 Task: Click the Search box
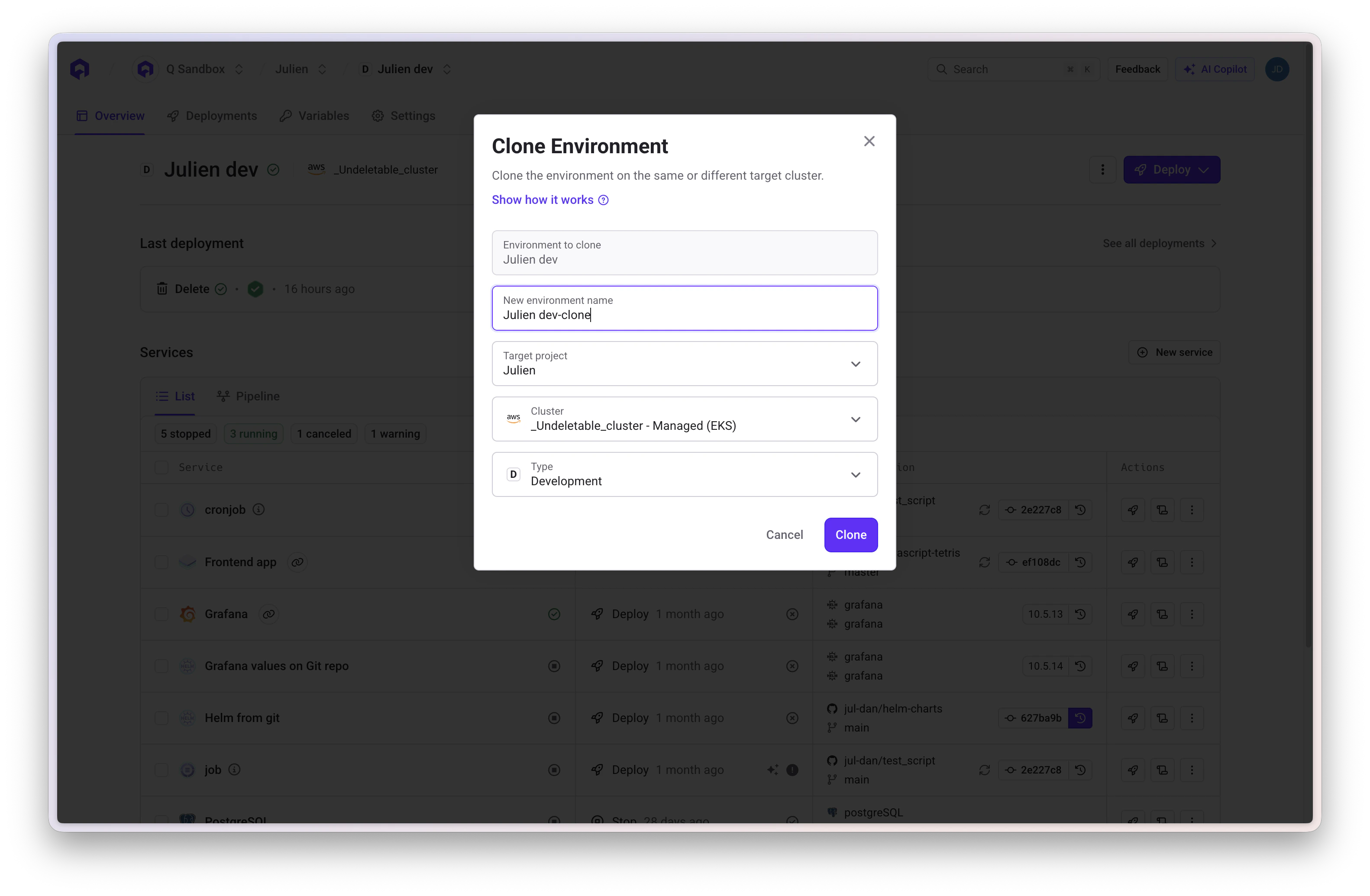point(1013,69)
